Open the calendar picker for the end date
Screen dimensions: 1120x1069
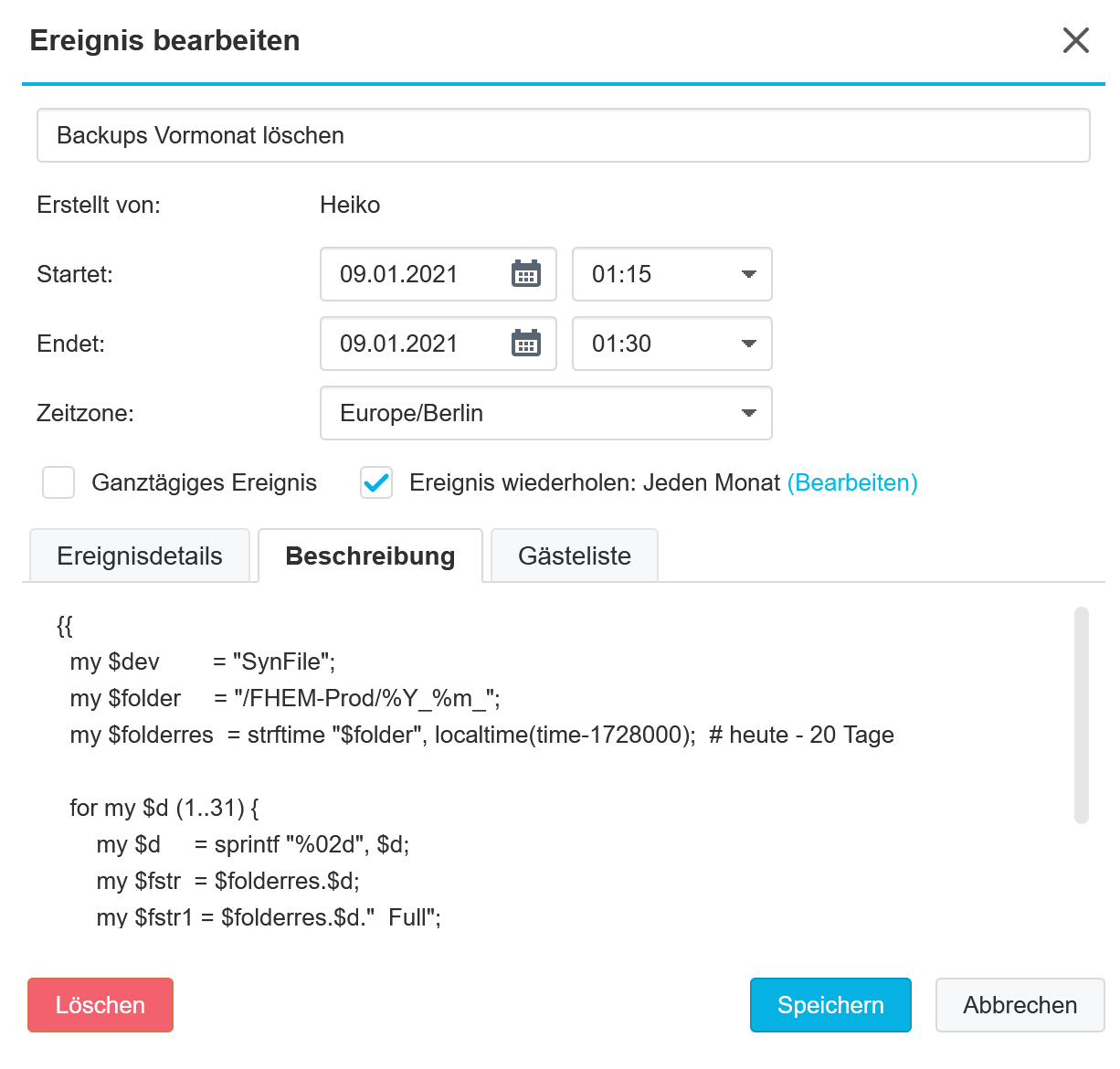click(526, 344)
